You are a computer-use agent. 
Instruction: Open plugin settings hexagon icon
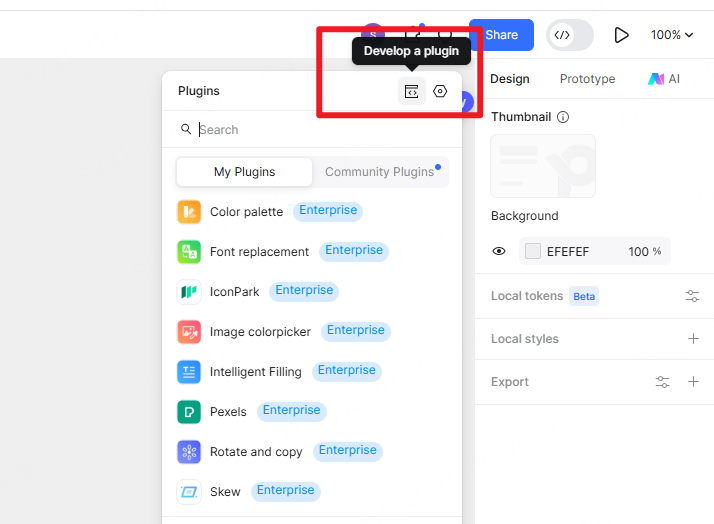coord(440,91)
